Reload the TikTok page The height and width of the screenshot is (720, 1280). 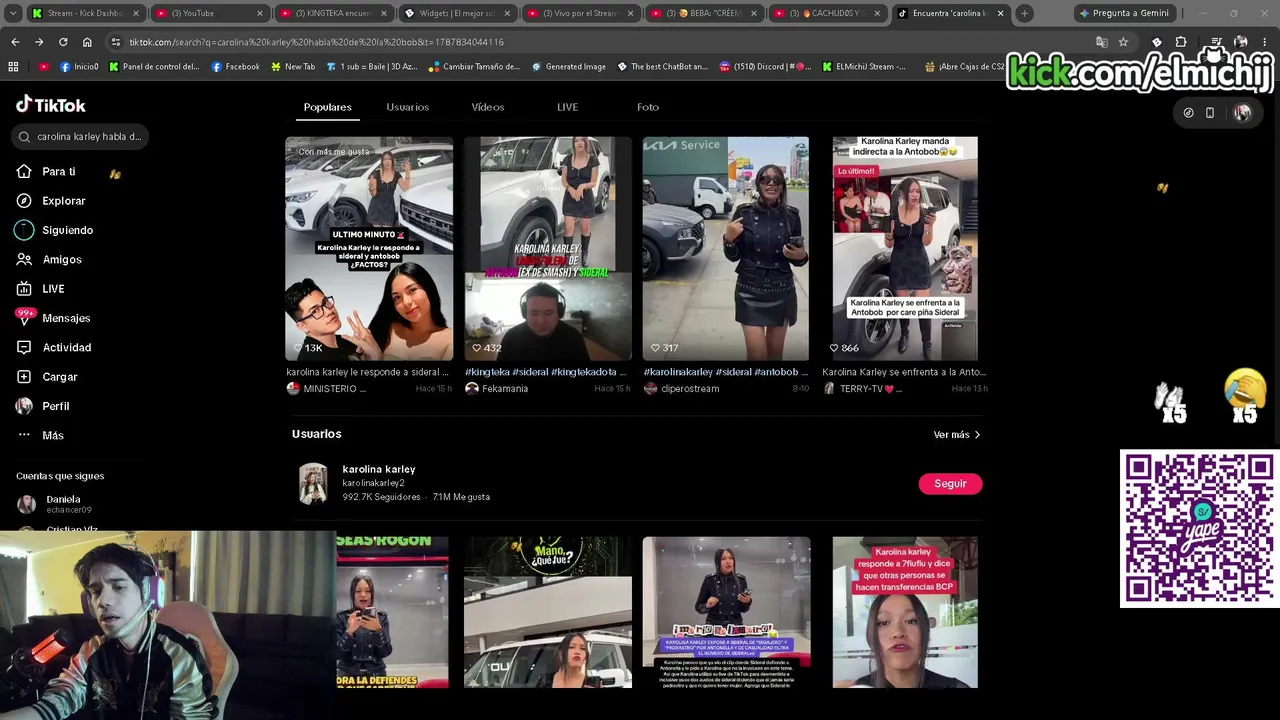point(63,42)
